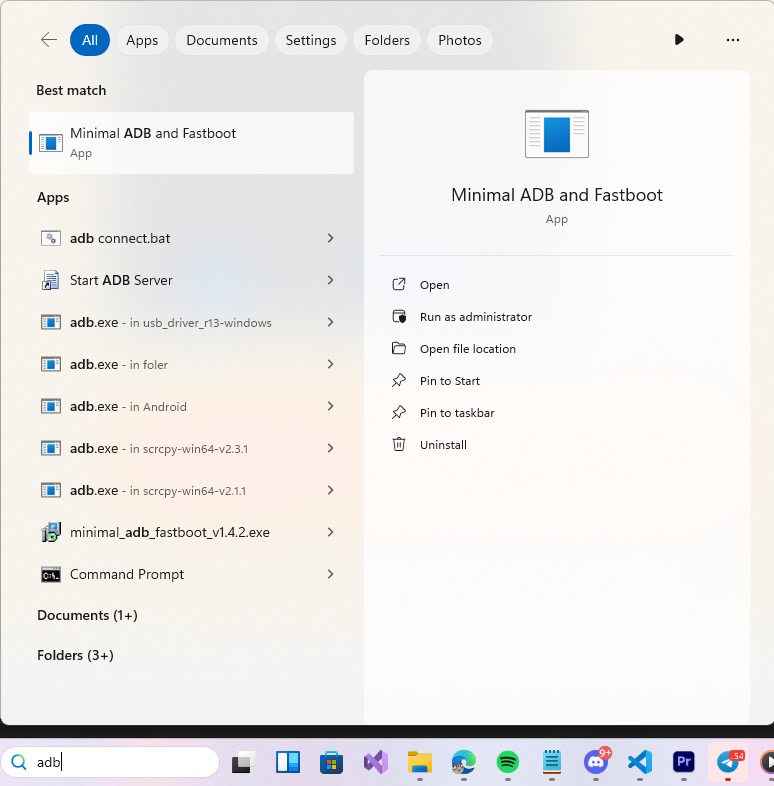Choose Run as administrator
Screen dimensions: 774x786
coord(475,317)
